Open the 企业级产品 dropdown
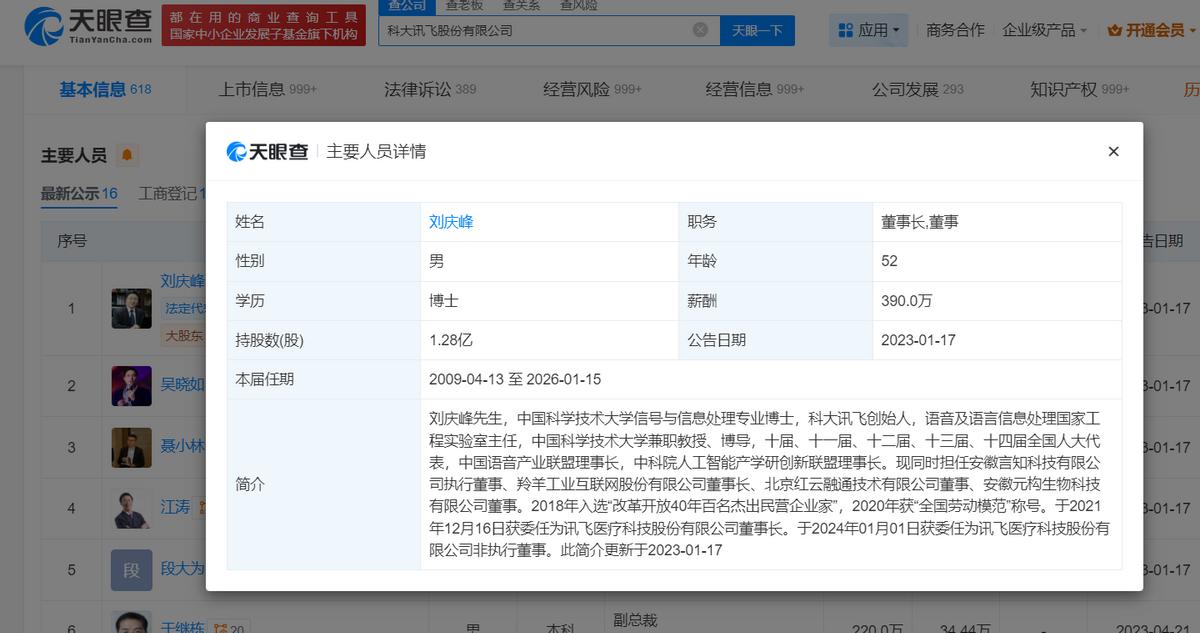1200x633 pixels. tap(1045, 31)
